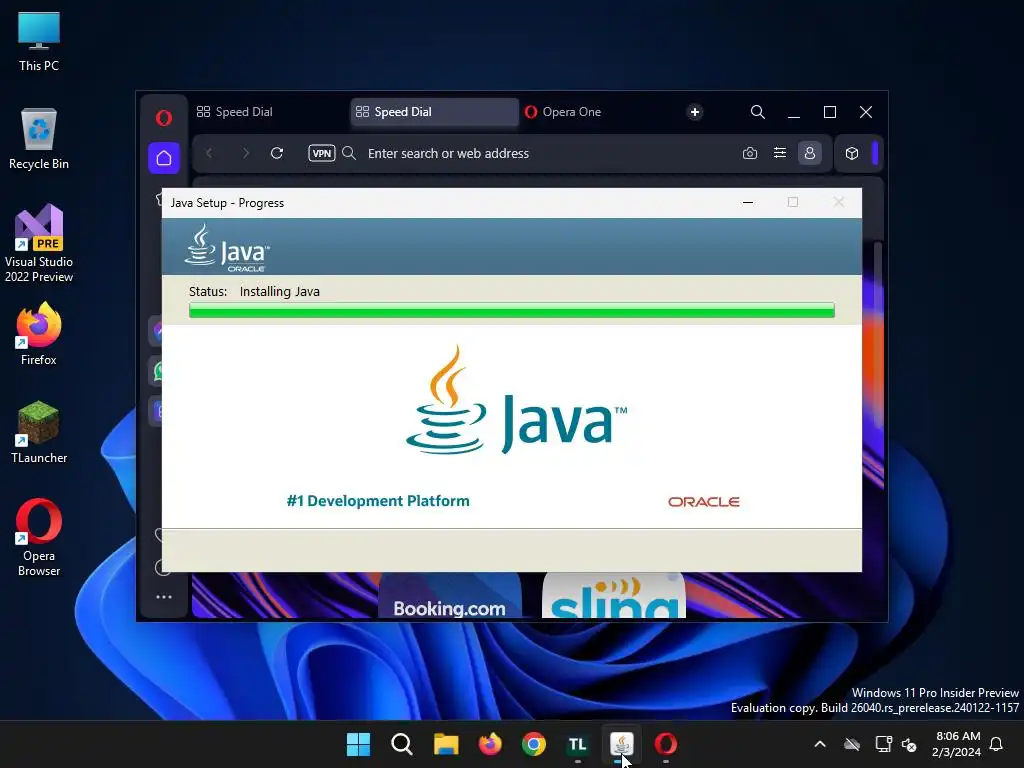The image size is (1024, 768).
Task: Go forward in Opera navigation
Action: click(246, 153)
